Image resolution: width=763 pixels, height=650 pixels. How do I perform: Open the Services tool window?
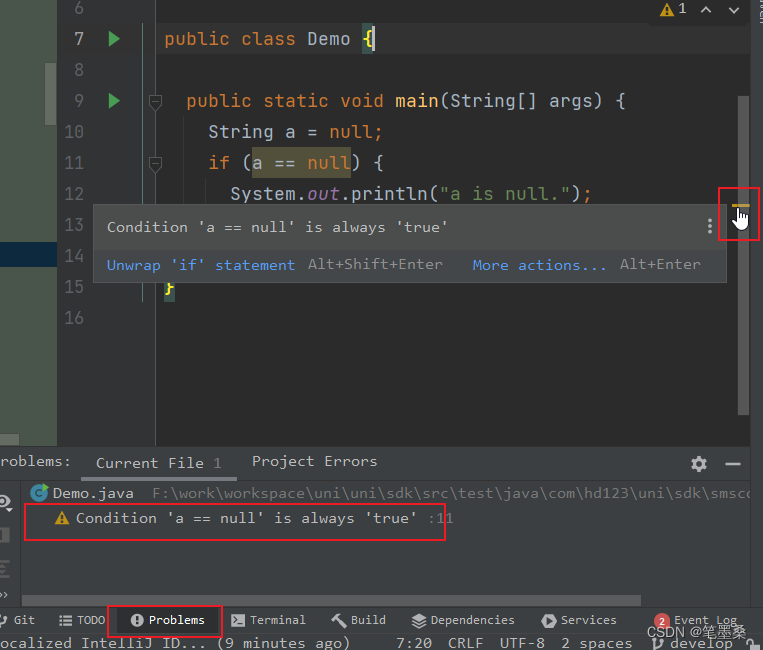pos(579,620)
